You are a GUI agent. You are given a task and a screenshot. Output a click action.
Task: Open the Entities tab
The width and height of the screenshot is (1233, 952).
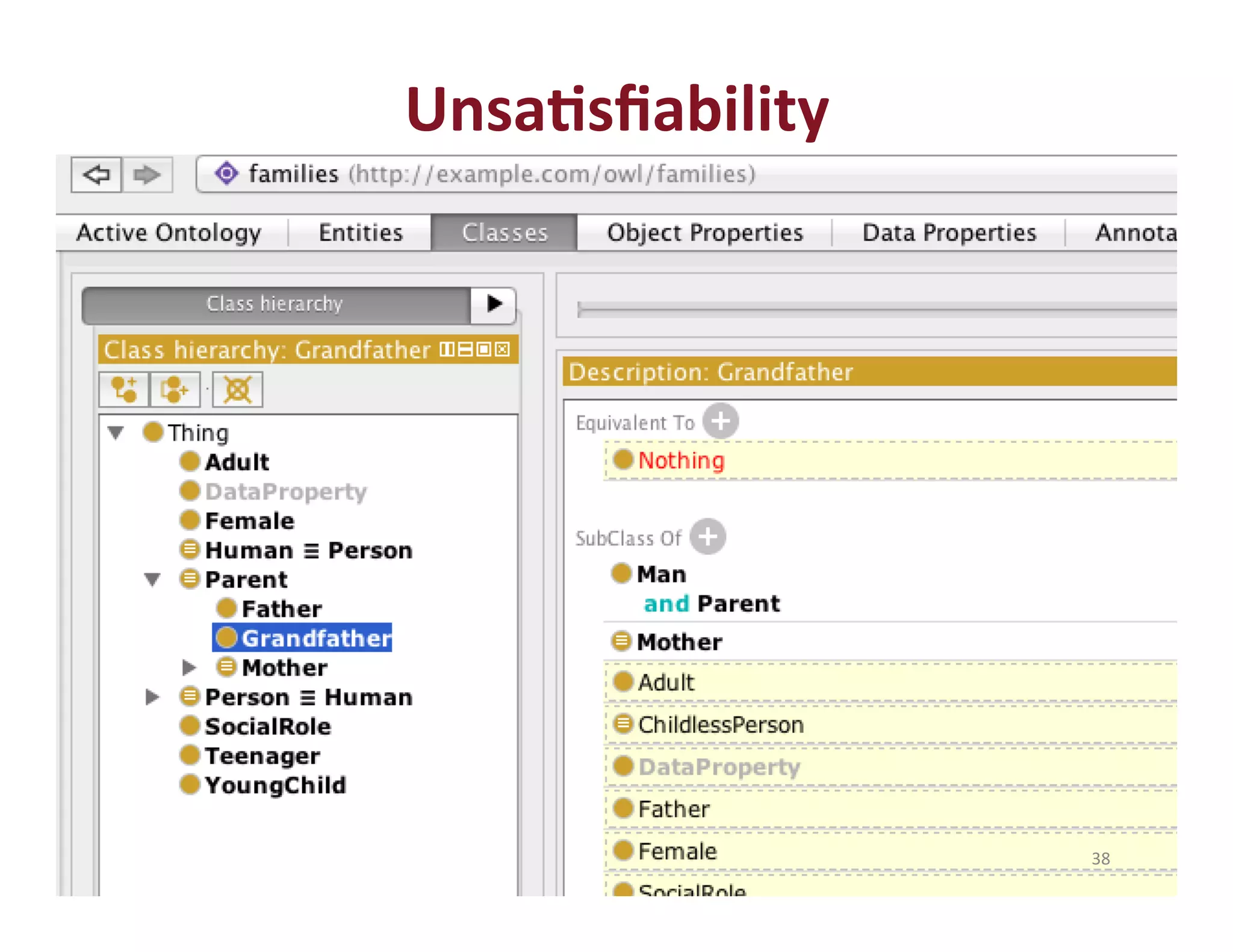point(361,233)
